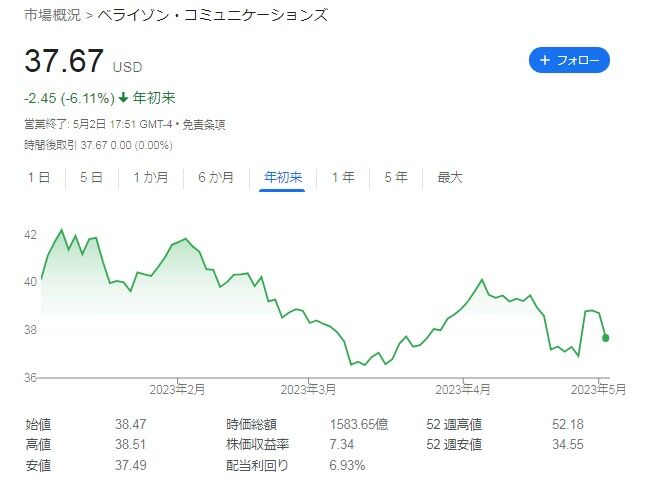
Task: Click the 株価収益率 value 7.34
Action: click(x=341, y=445)
